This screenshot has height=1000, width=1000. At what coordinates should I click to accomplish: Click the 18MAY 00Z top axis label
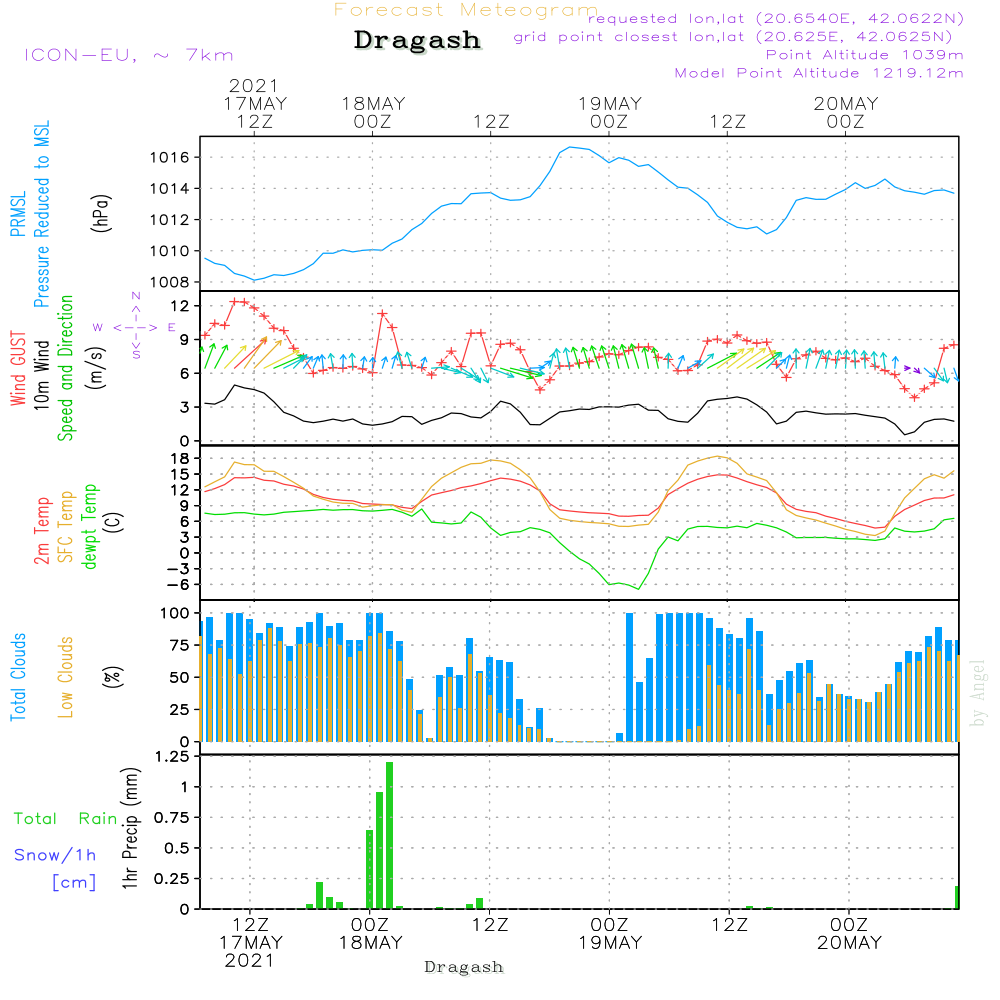coord(372,113)
